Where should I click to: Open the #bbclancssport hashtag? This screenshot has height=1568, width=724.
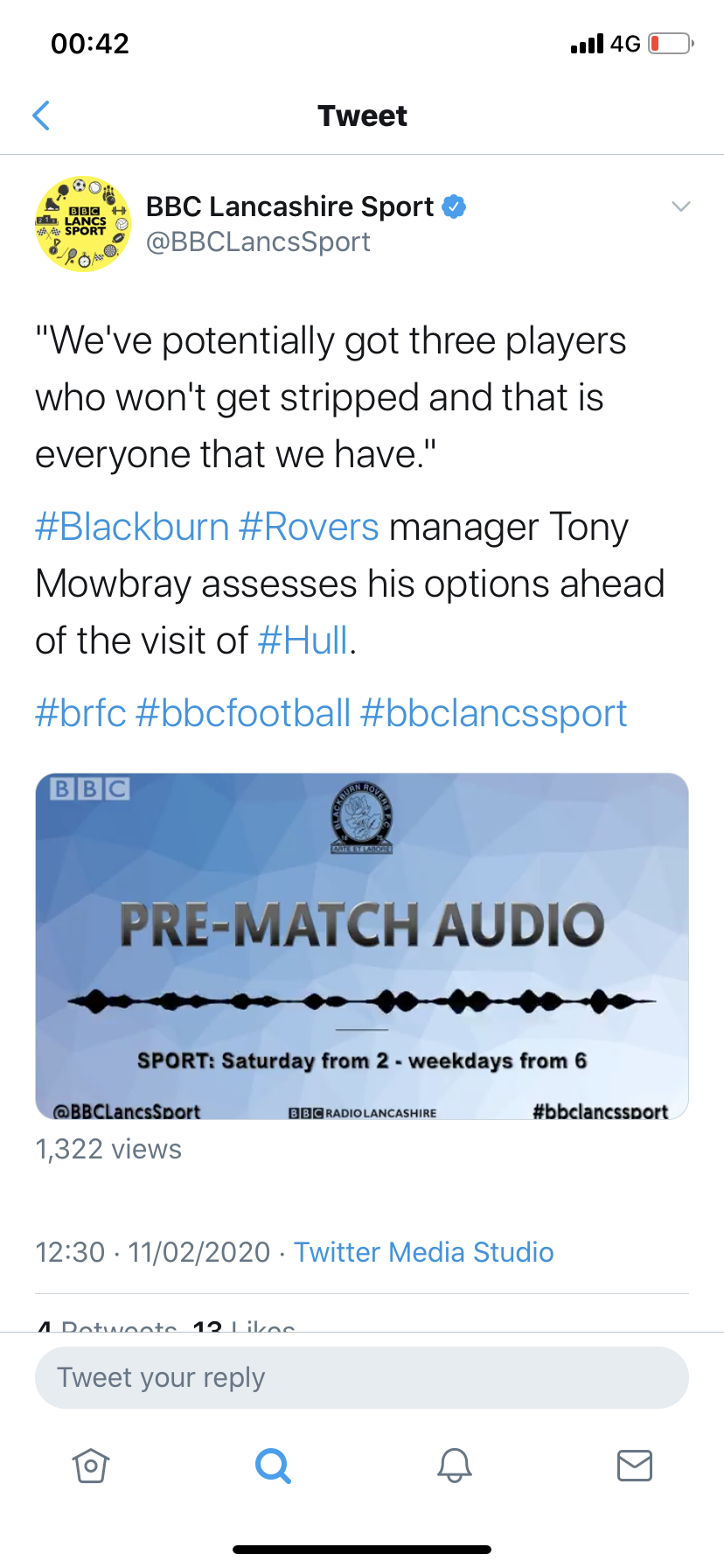493,713
